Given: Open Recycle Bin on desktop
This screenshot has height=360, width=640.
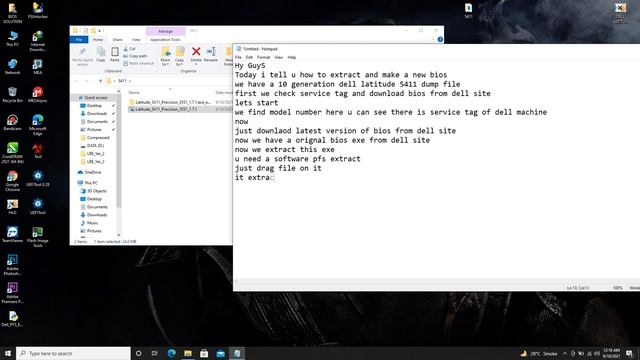Looking at the screenshot, I should point(12,94).
